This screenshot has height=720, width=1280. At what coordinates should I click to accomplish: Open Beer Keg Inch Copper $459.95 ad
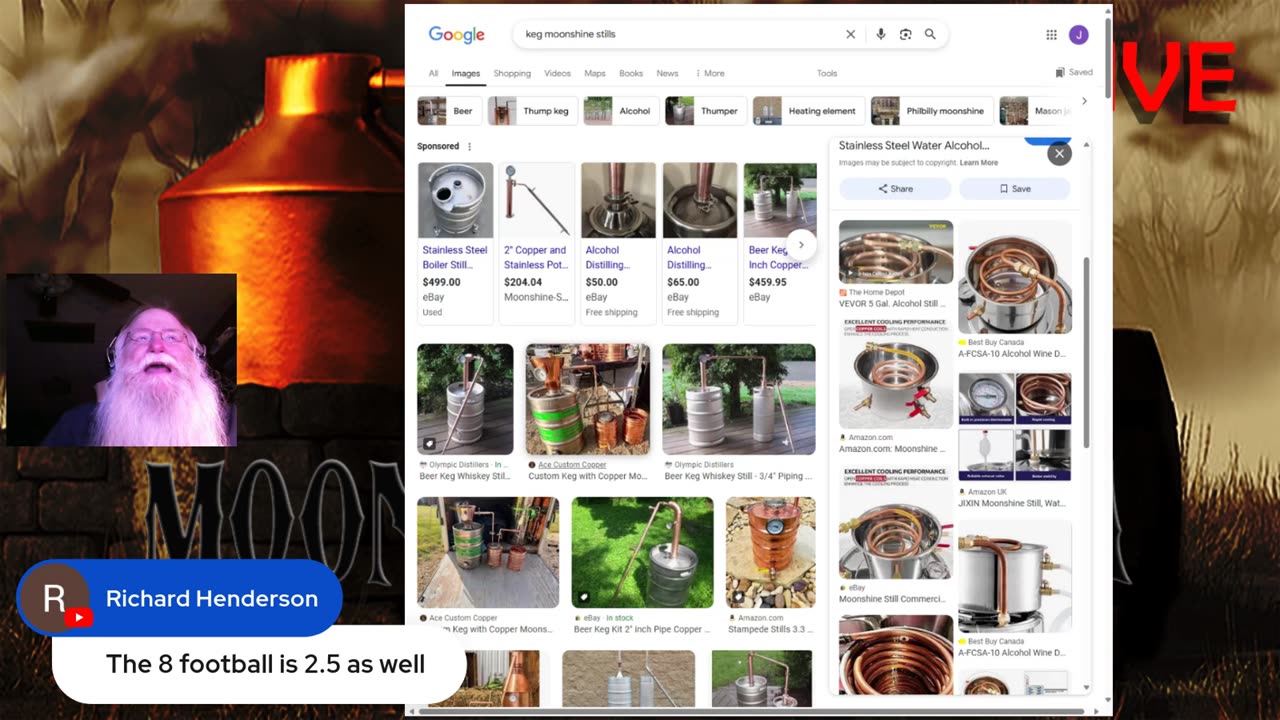(780, 243)
